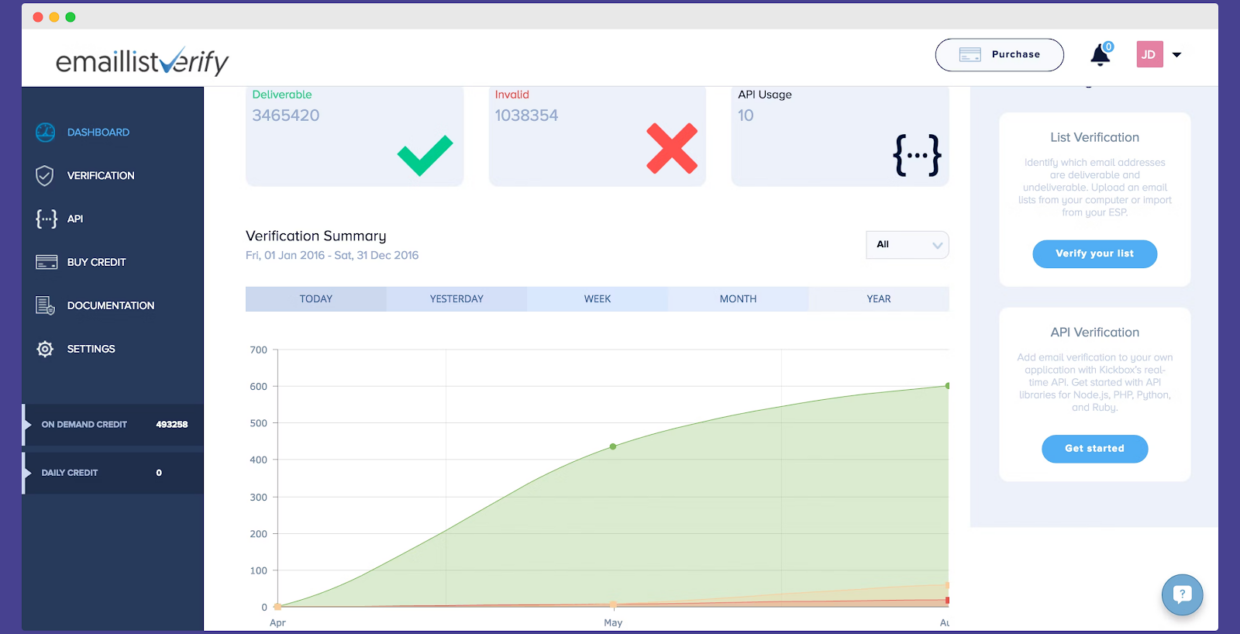Click the macOS green maximize button
Image resolution: width=1240 pixels, height=634 pixels.
click(70, 17)
